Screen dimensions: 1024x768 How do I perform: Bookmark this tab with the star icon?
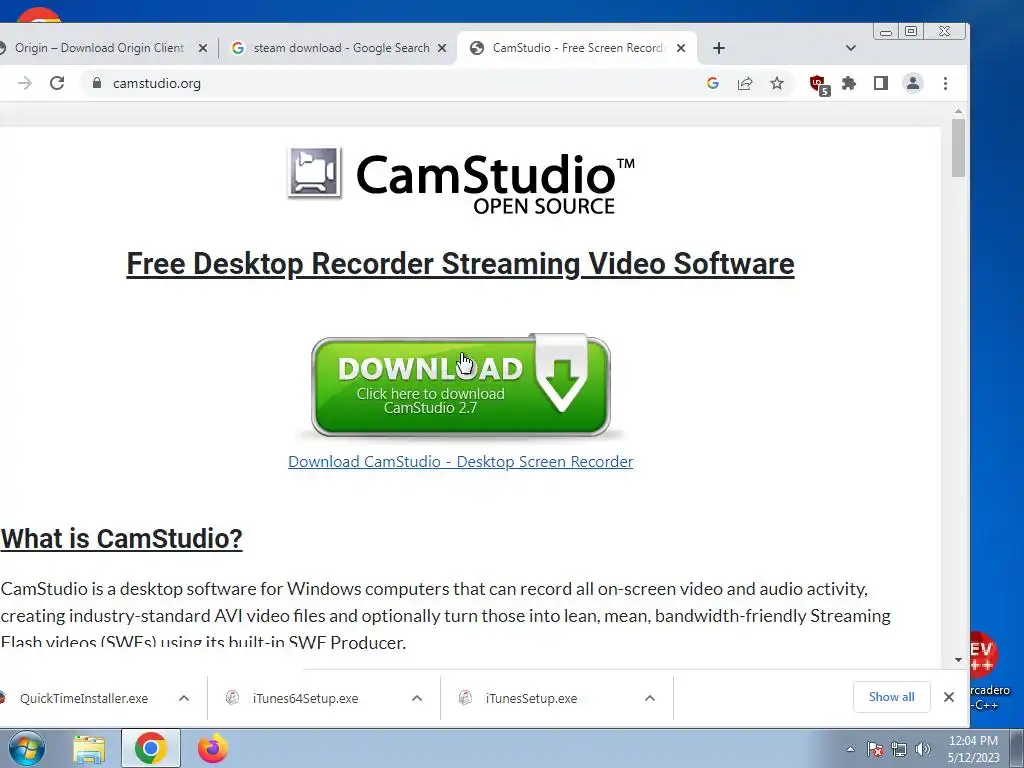coord(776,83)
